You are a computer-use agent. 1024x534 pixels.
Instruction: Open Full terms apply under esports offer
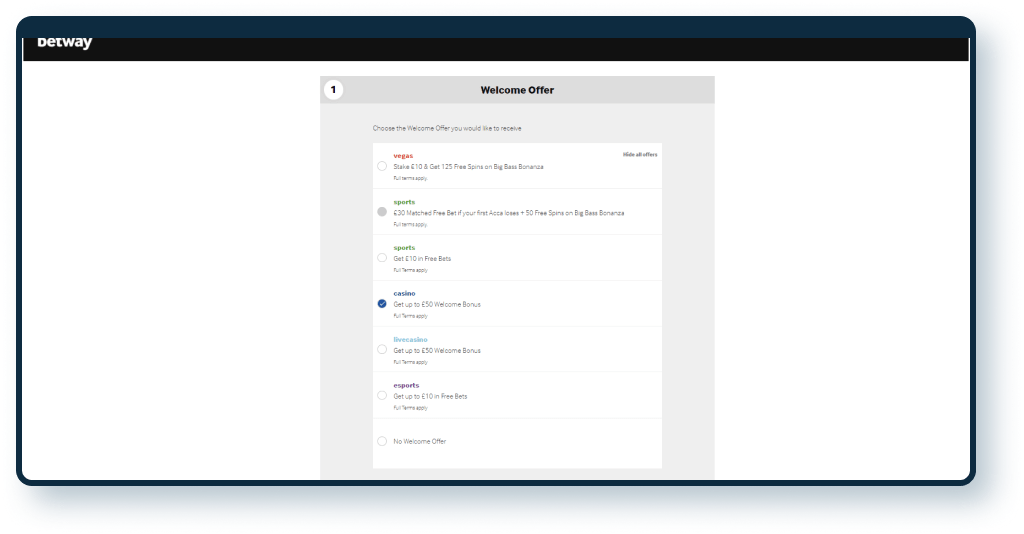410,408
